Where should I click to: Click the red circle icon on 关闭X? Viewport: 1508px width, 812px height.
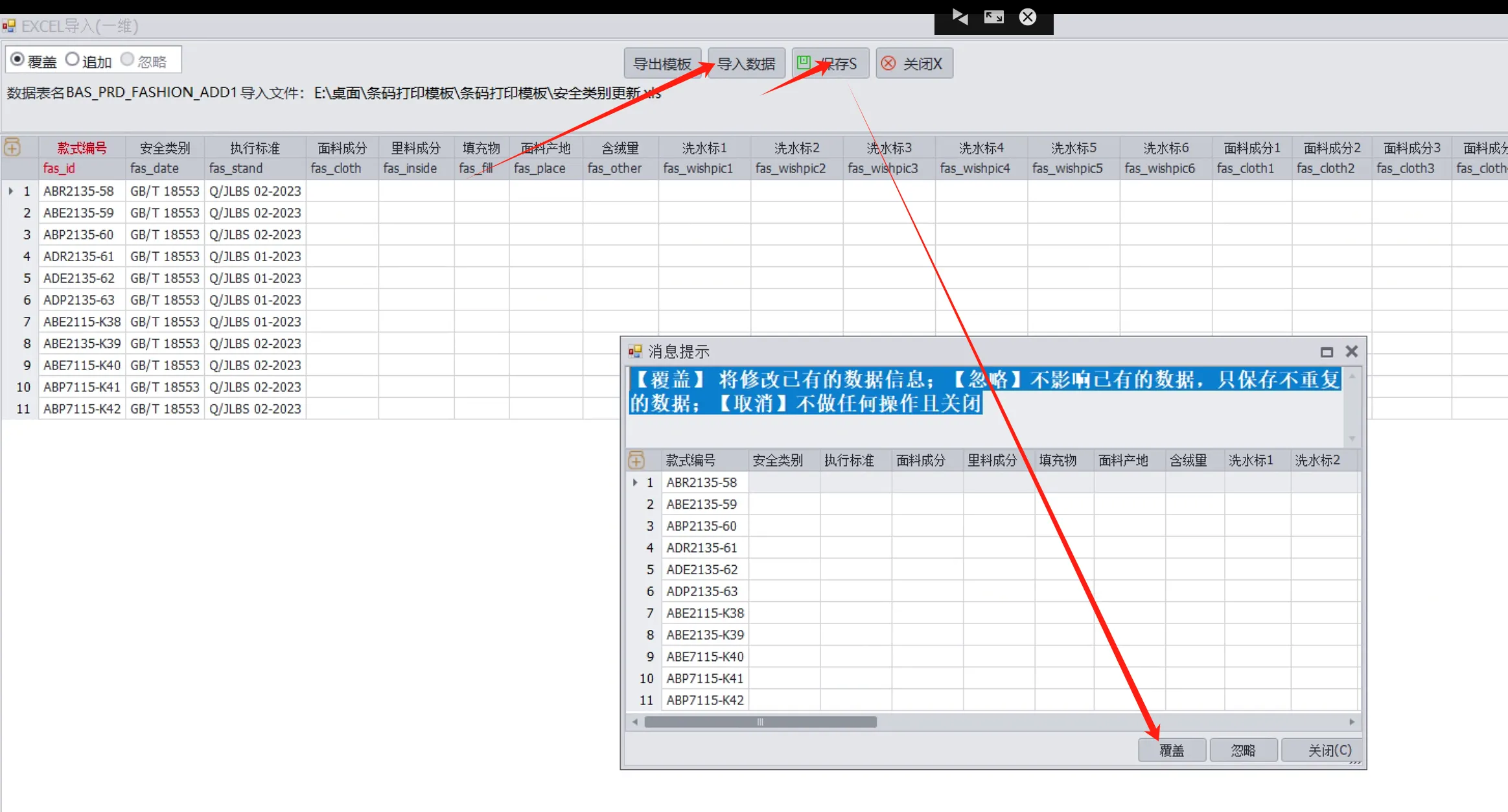click(x=888, y=64)
